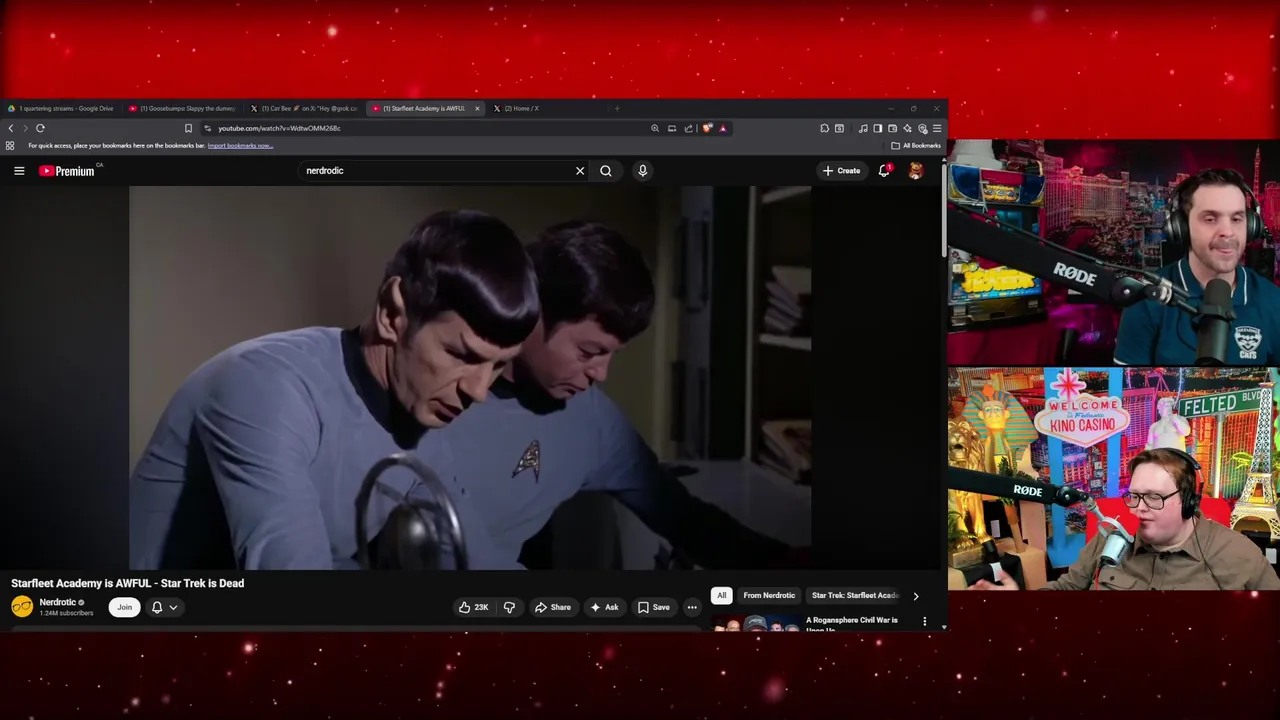Image resolution: width=1280 pixels, height=720 pixels.
Task: Click the 1.24M subscribers text
Action: click(x=66, y=613)
